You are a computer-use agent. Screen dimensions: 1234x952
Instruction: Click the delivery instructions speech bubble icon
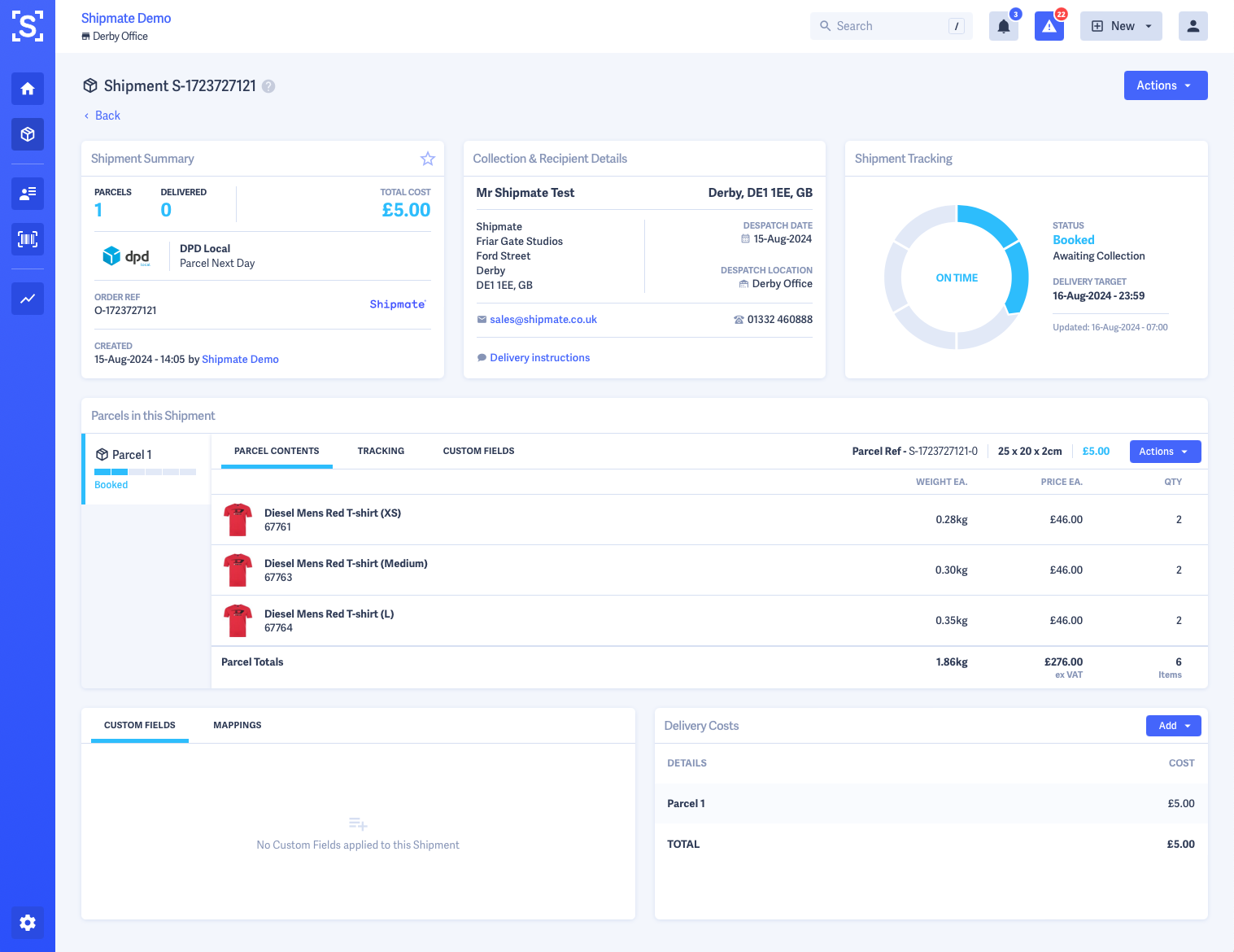coord(482,358)
